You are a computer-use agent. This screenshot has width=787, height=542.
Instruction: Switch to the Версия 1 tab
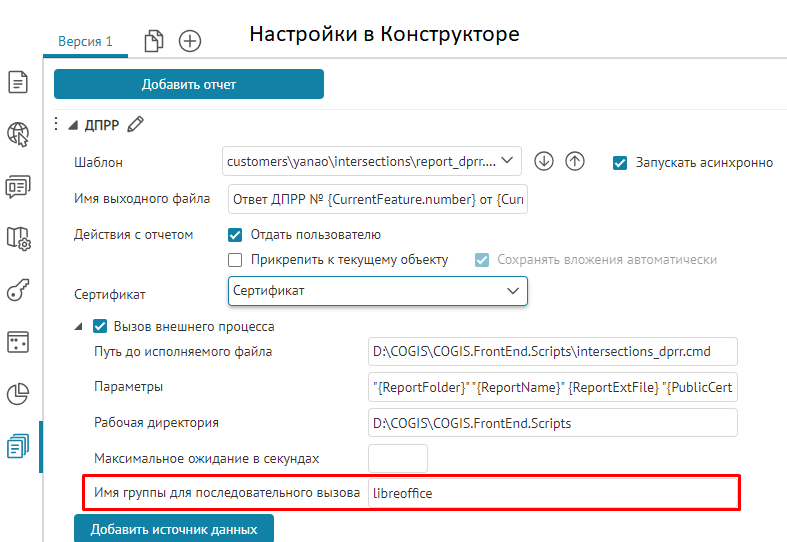[85, 42]
